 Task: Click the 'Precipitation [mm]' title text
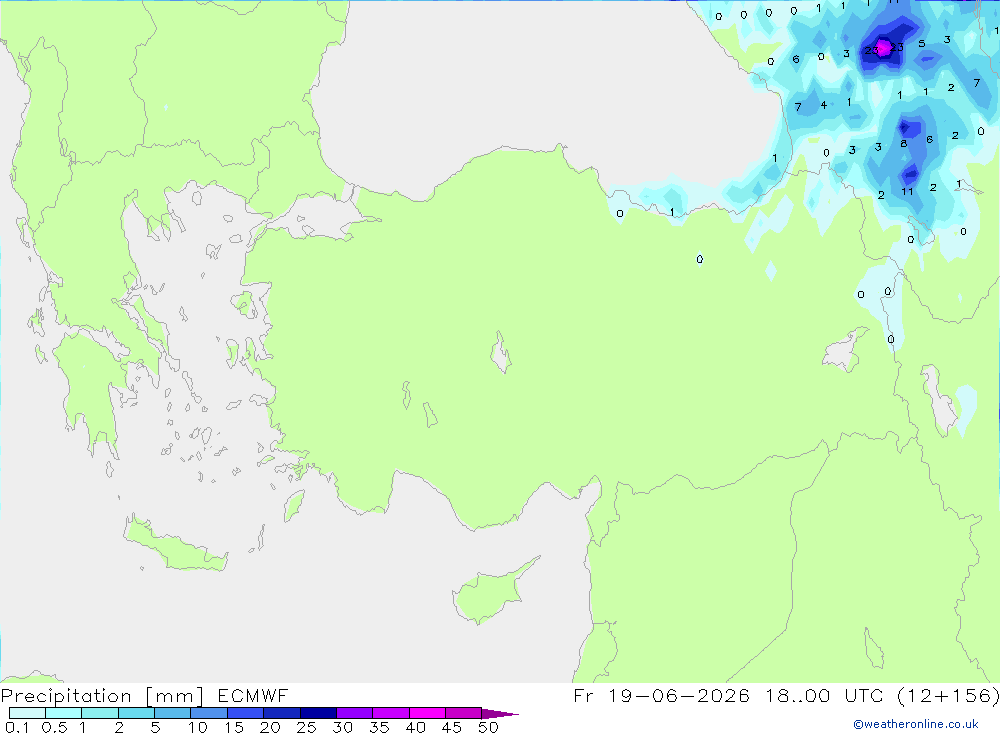(x=102, y=695)
